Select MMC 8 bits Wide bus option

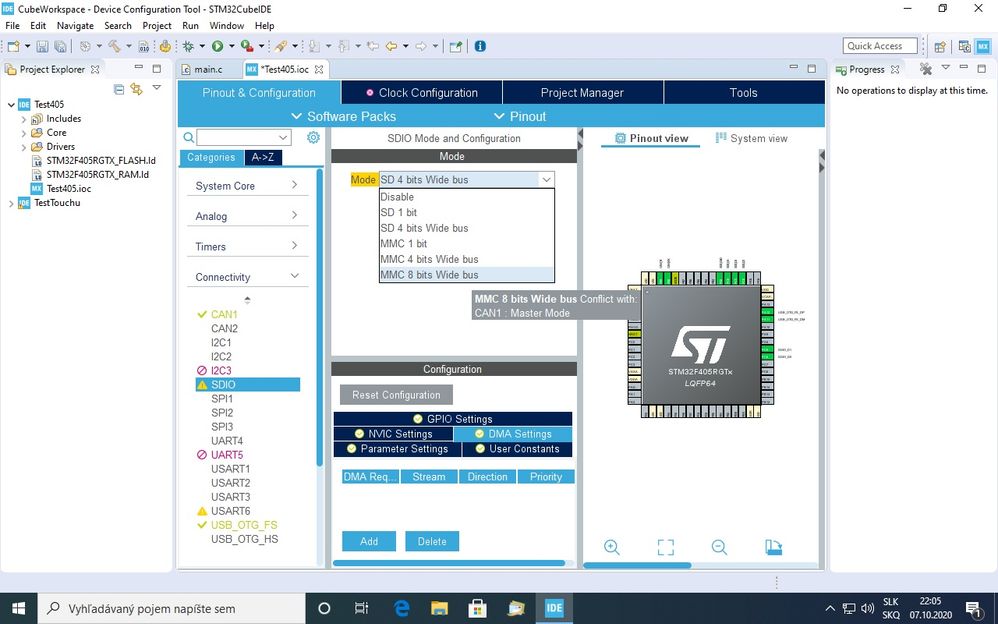pyautogui.click(x=467, y=274)
